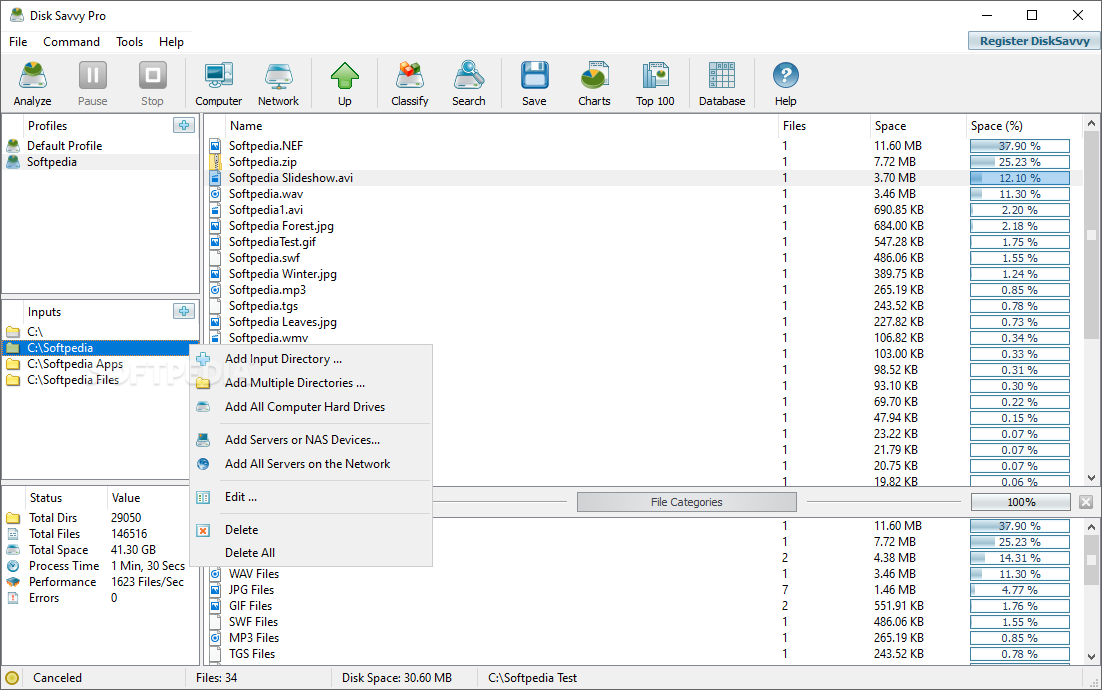Select the Softpedia Forest.jpg row
The height and width of the screenshot is (690, 1102).
[x=644, y=226]
